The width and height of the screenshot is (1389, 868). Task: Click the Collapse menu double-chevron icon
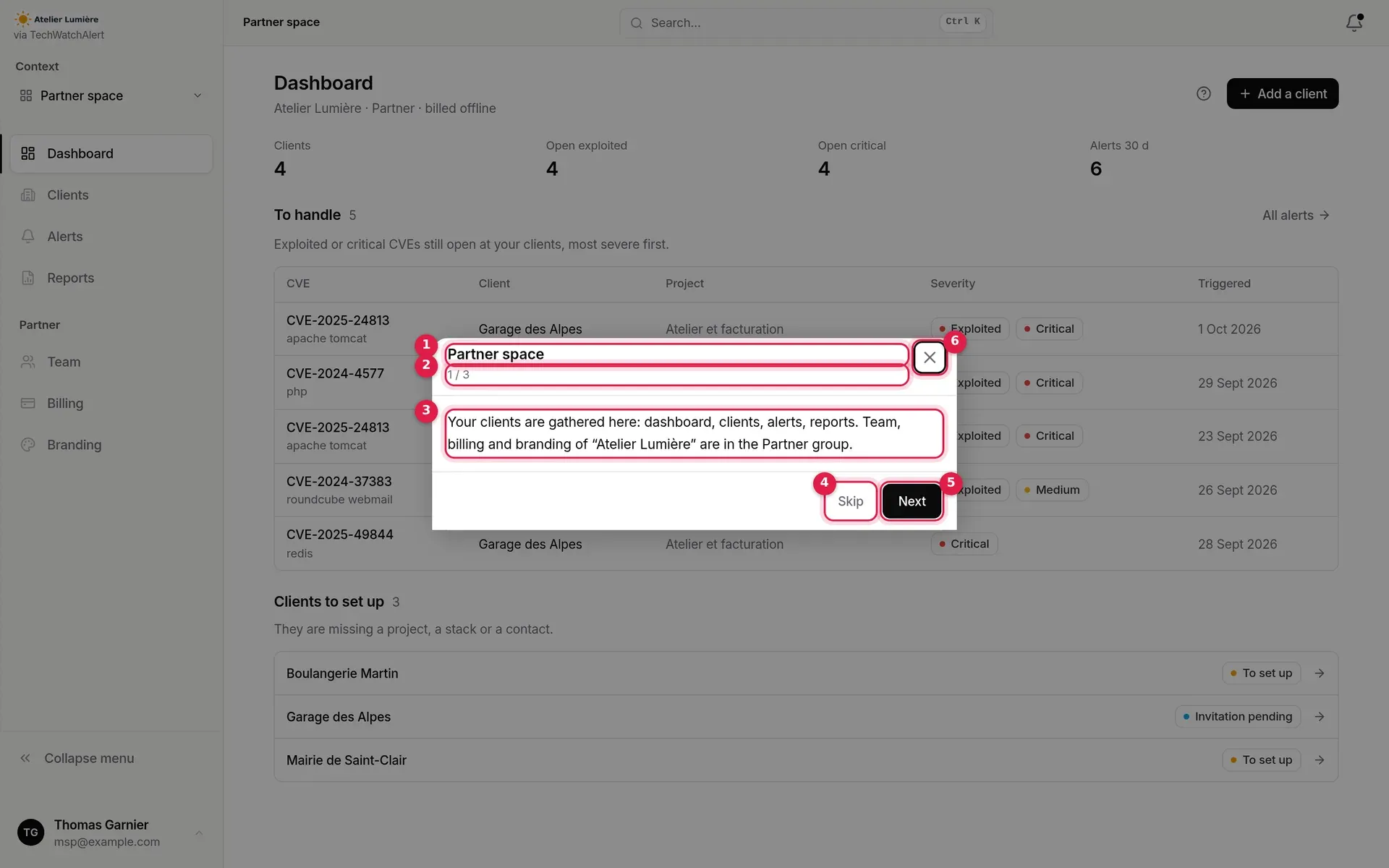coord(25,758)
